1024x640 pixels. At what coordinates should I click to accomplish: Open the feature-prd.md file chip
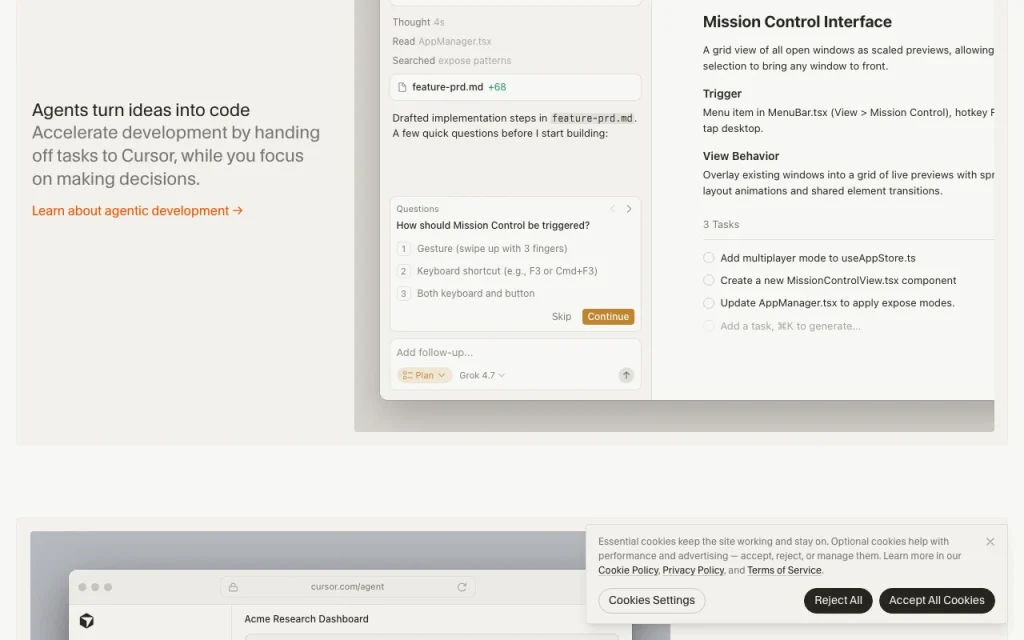click(515, 87)
